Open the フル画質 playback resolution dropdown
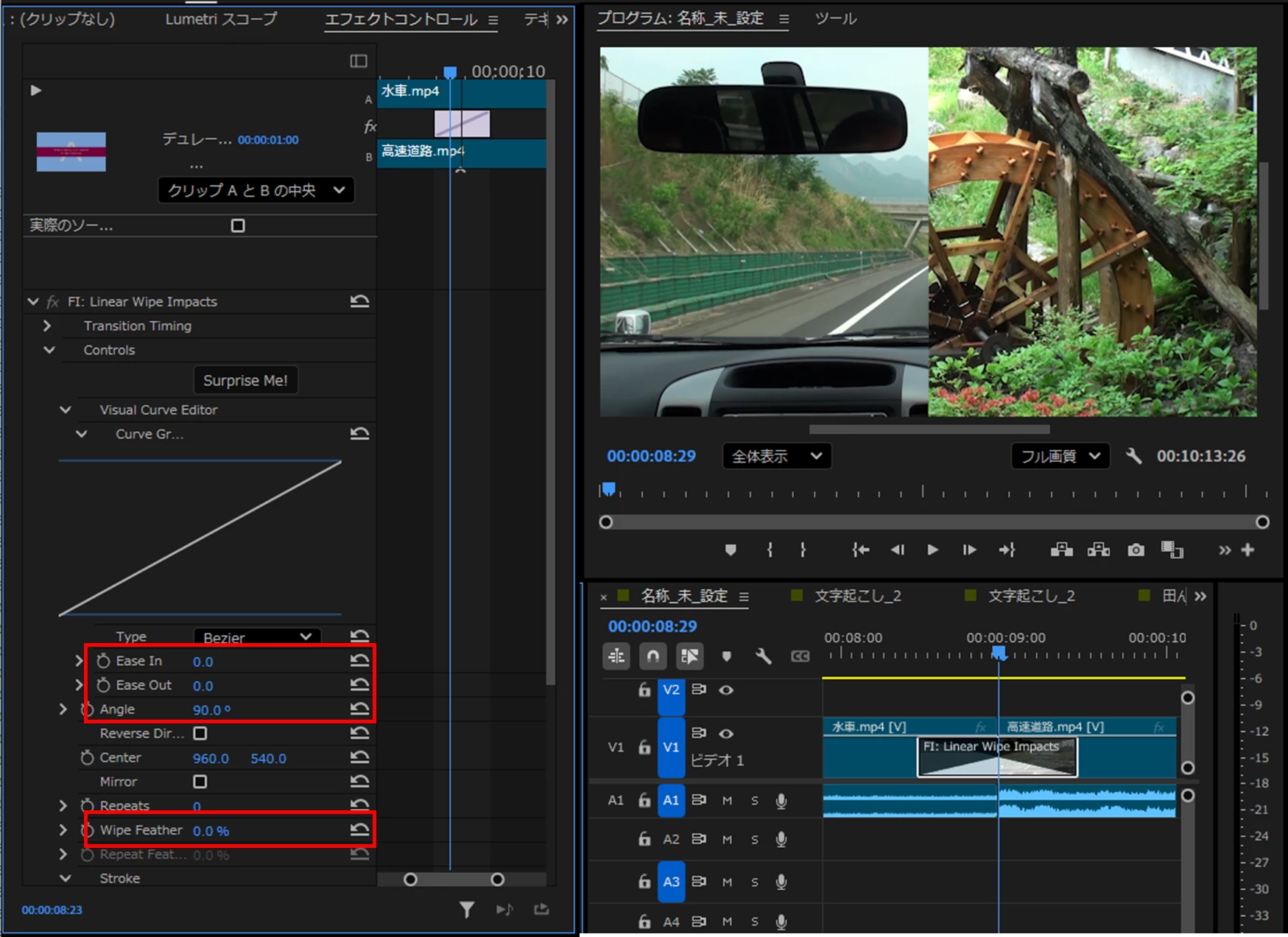 tap(1060, 456)
